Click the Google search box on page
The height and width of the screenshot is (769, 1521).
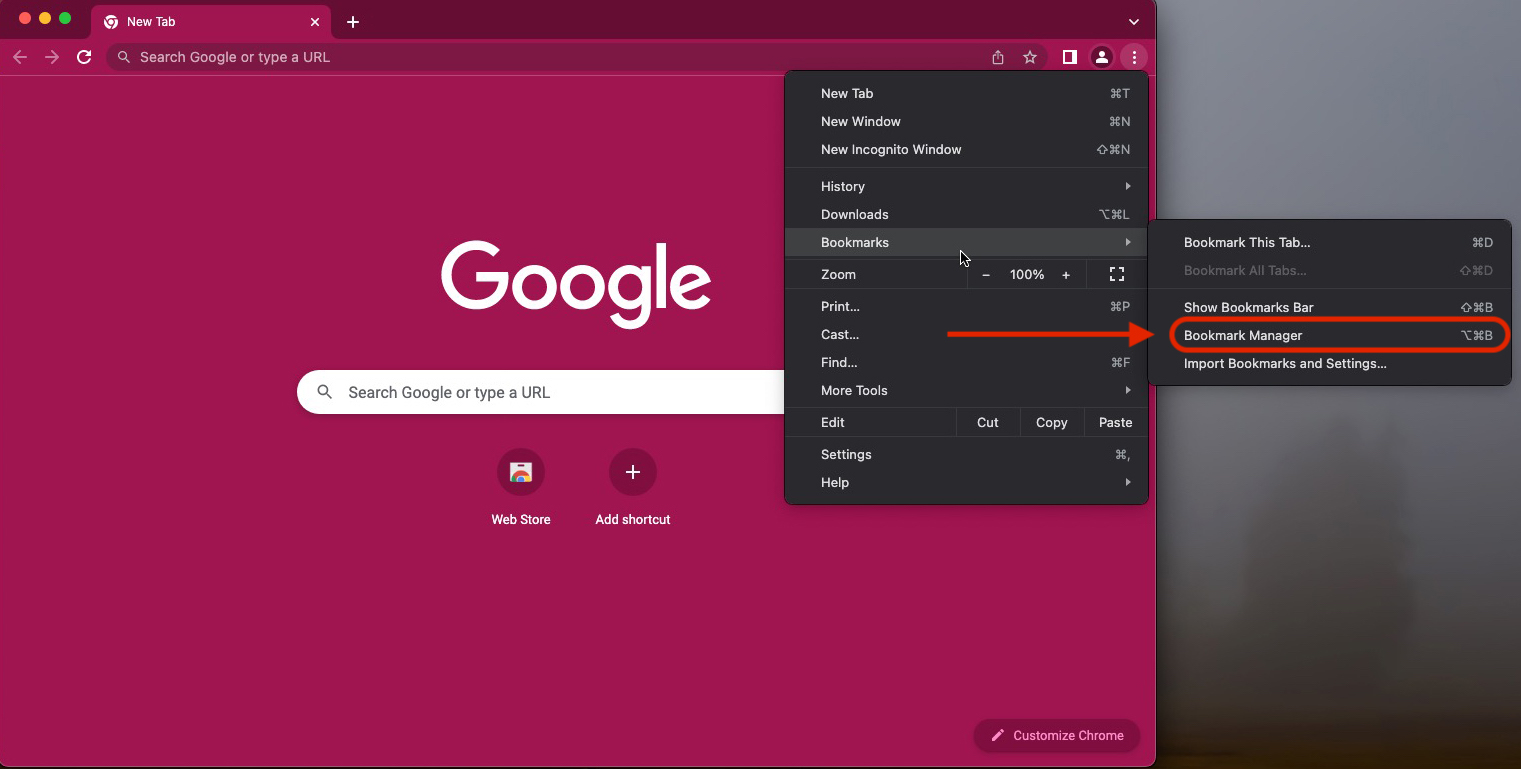tap(540, 392)
